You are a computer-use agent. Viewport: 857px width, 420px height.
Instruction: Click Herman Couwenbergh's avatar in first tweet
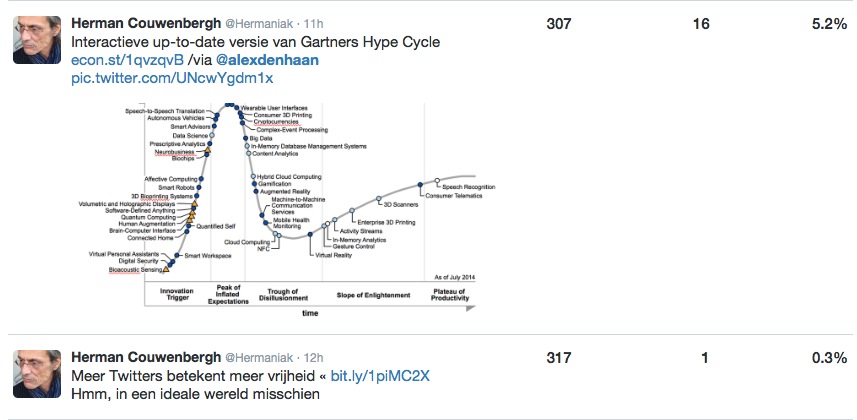coord(37,40)
